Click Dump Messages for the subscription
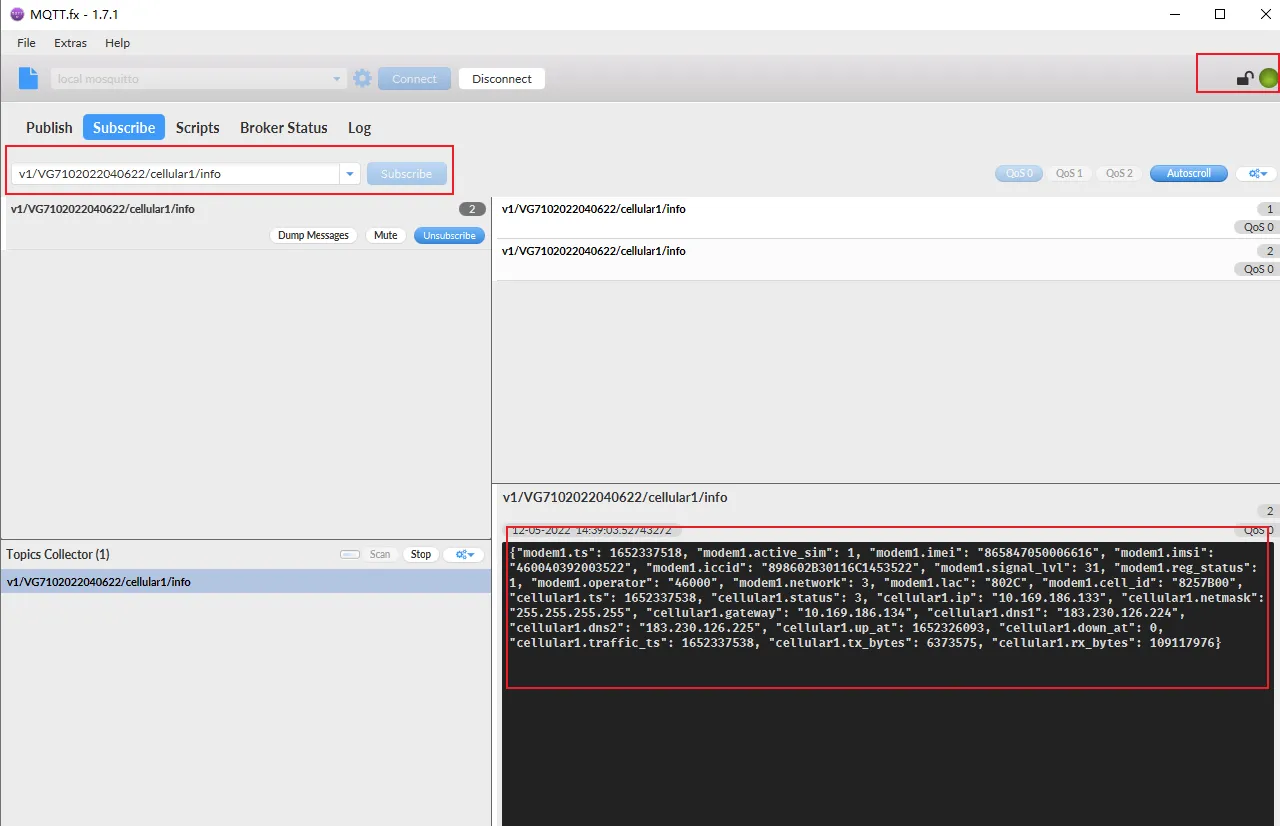The width and height of the screenshot is (1280, 826). point(313,236)
